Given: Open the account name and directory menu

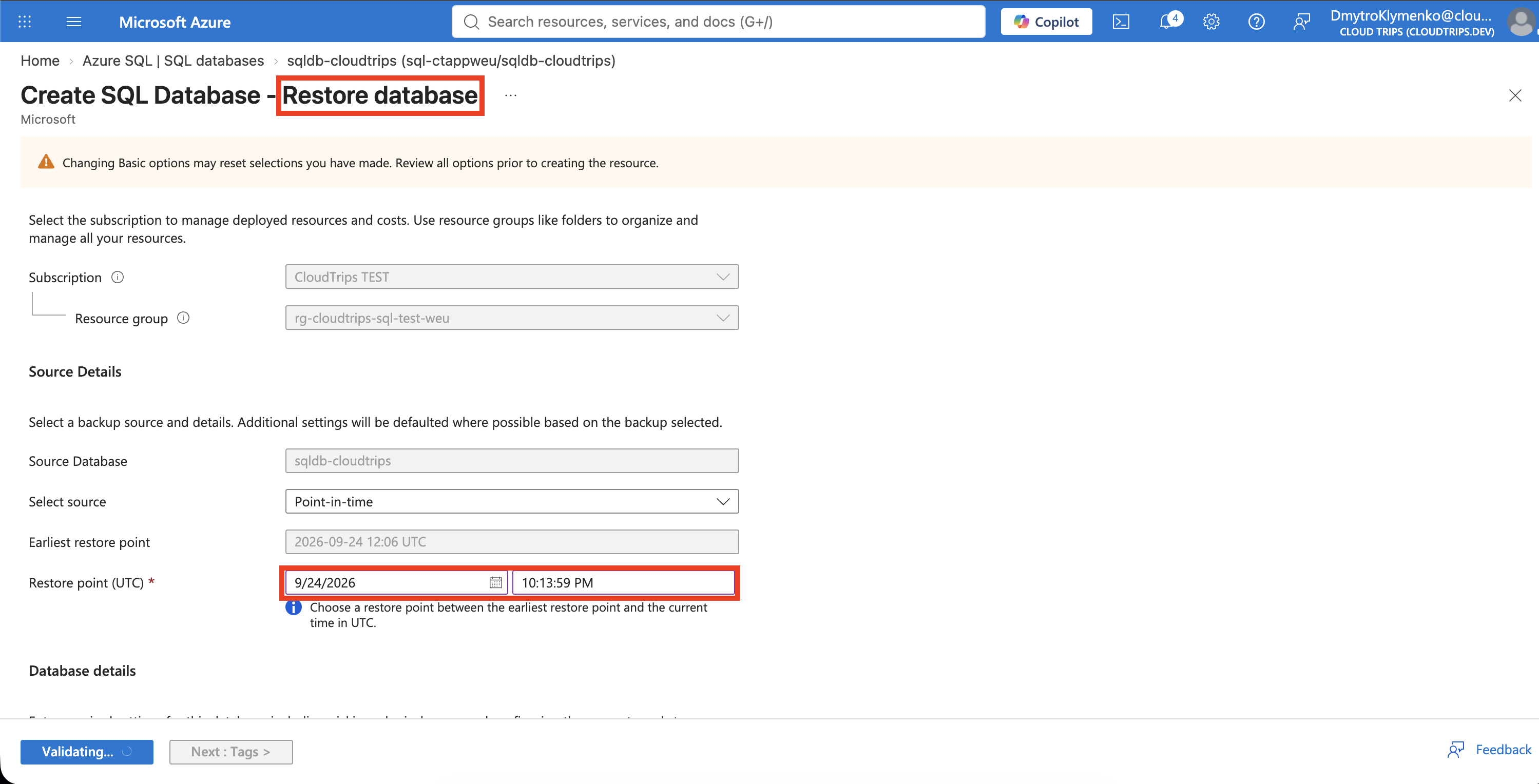Looking at the screenshot, I should coord(1412,22).
